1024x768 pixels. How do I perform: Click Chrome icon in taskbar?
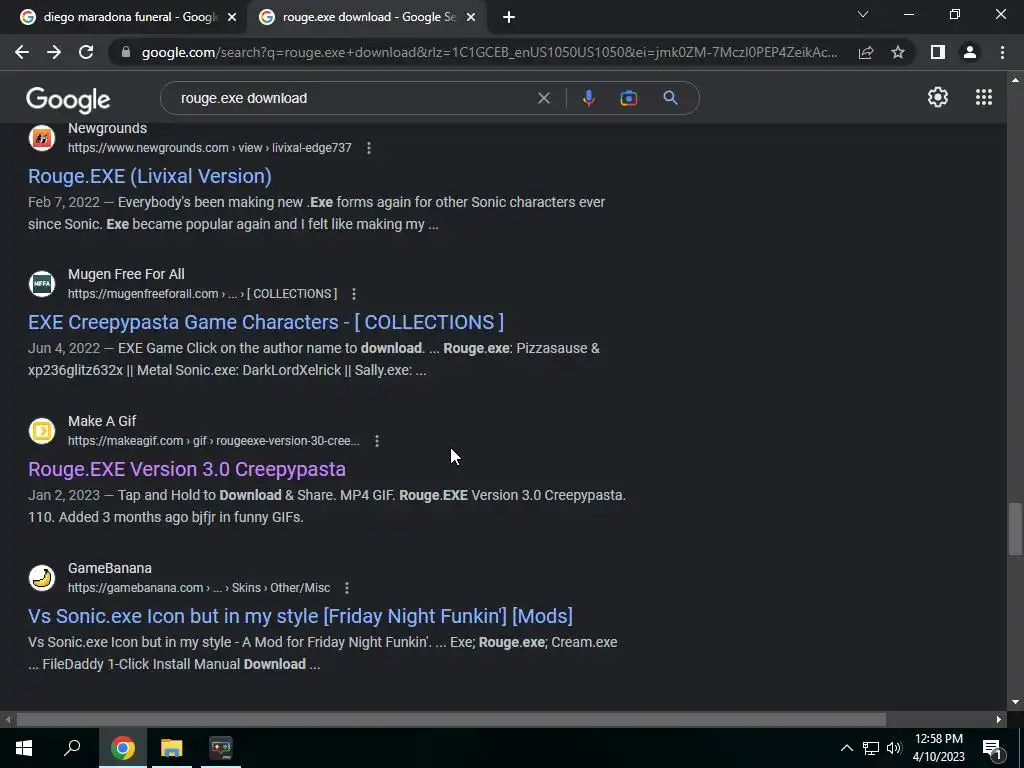click(x=122, y=748)
